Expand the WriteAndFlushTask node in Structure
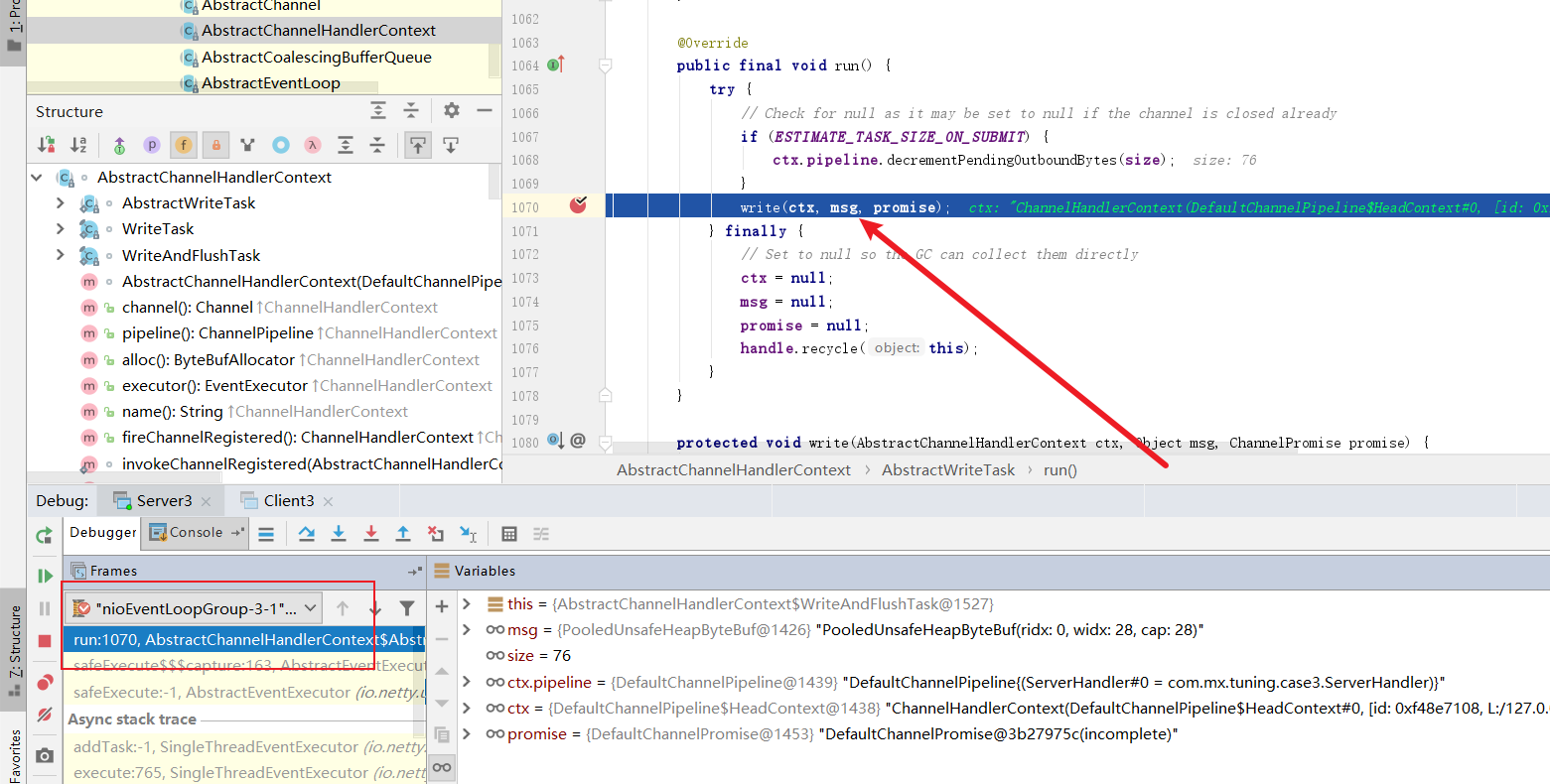This screenshot has height=784, width=1550. coord(60,255)
